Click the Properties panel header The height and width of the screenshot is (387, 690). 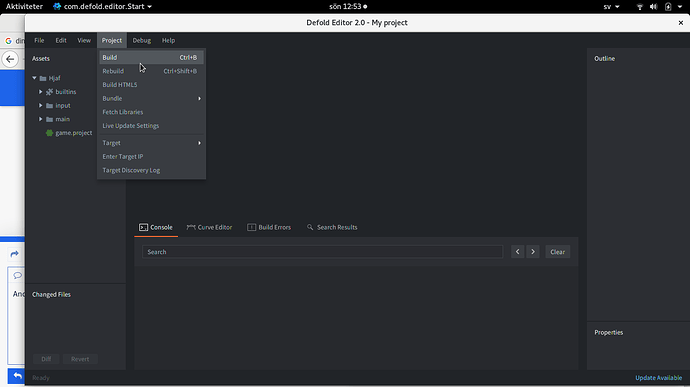[609, 332]
